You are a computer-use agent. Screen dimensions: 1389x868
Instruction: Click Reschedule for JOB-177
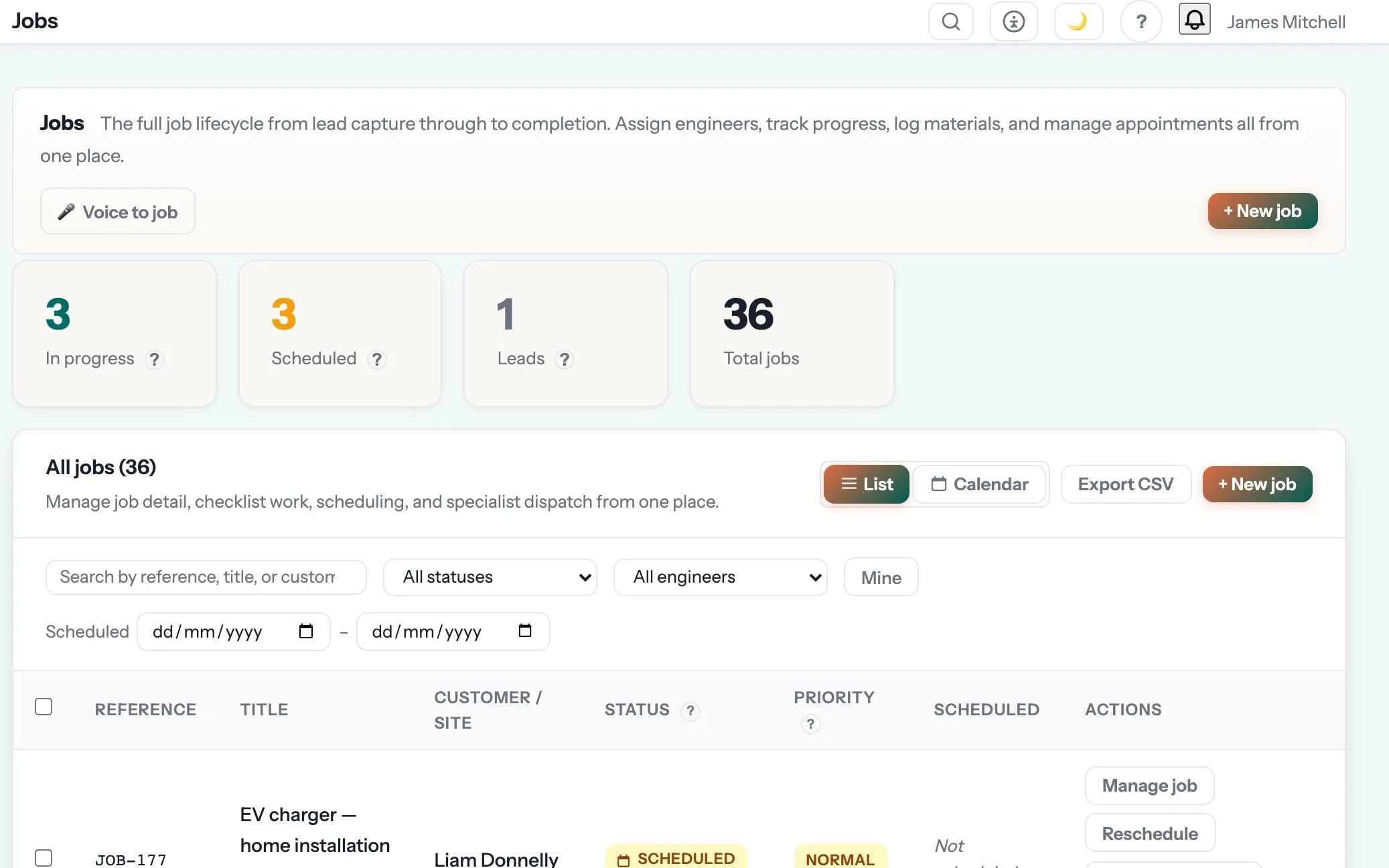point(1150,833)
